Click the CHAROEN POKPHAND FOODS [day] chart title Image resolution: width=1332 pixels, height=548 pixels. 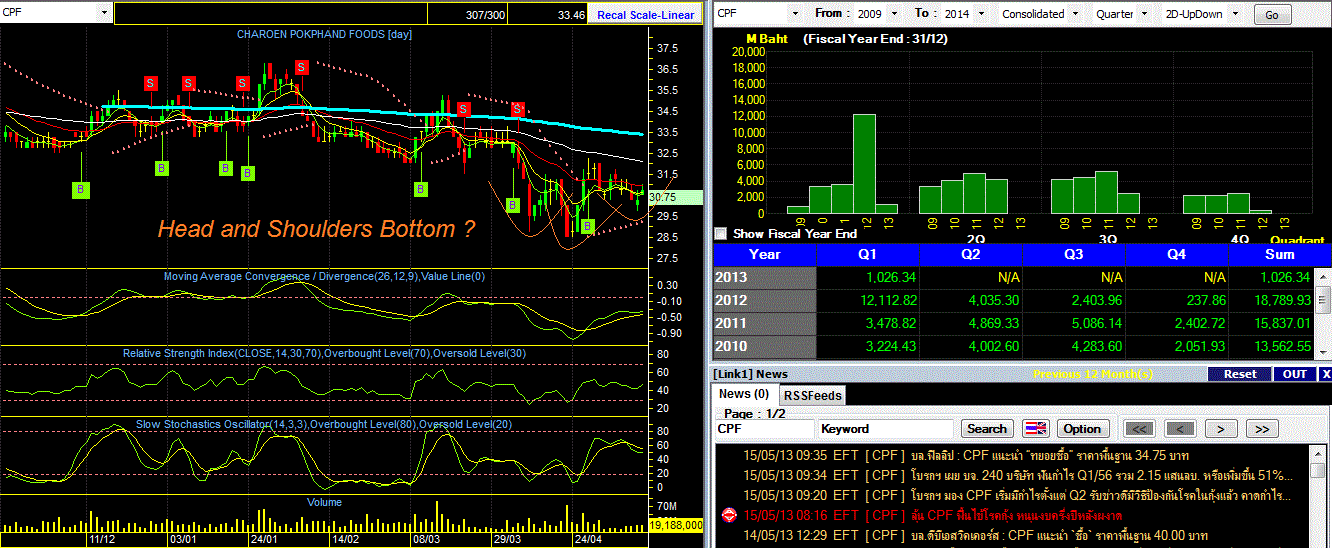tap(324, 34)
